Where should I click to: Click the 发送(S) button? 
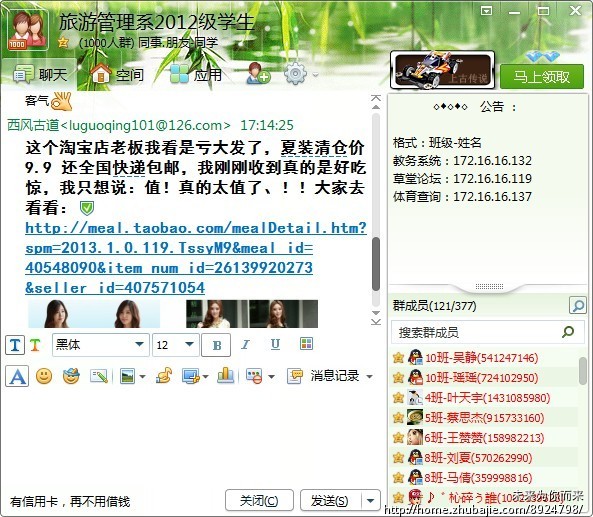coord(331,501)
